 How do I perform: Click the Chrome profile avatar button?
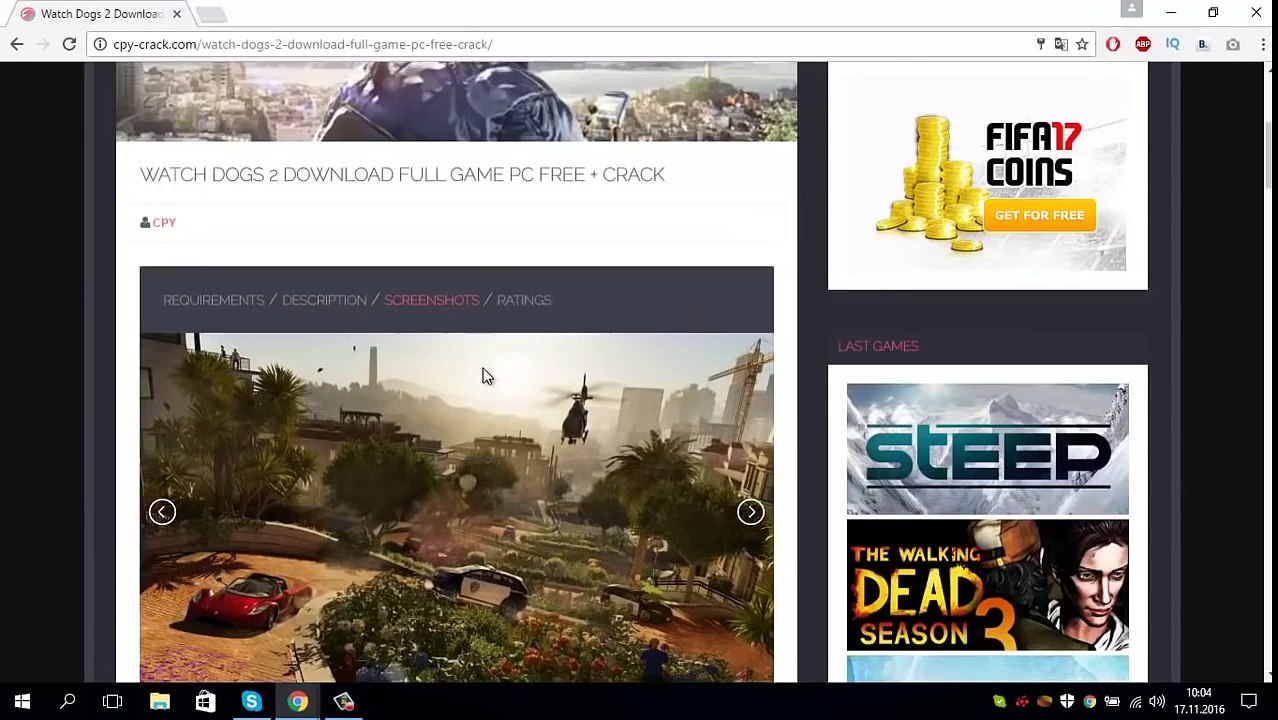pyautogui.click(x=1131, y=9)
